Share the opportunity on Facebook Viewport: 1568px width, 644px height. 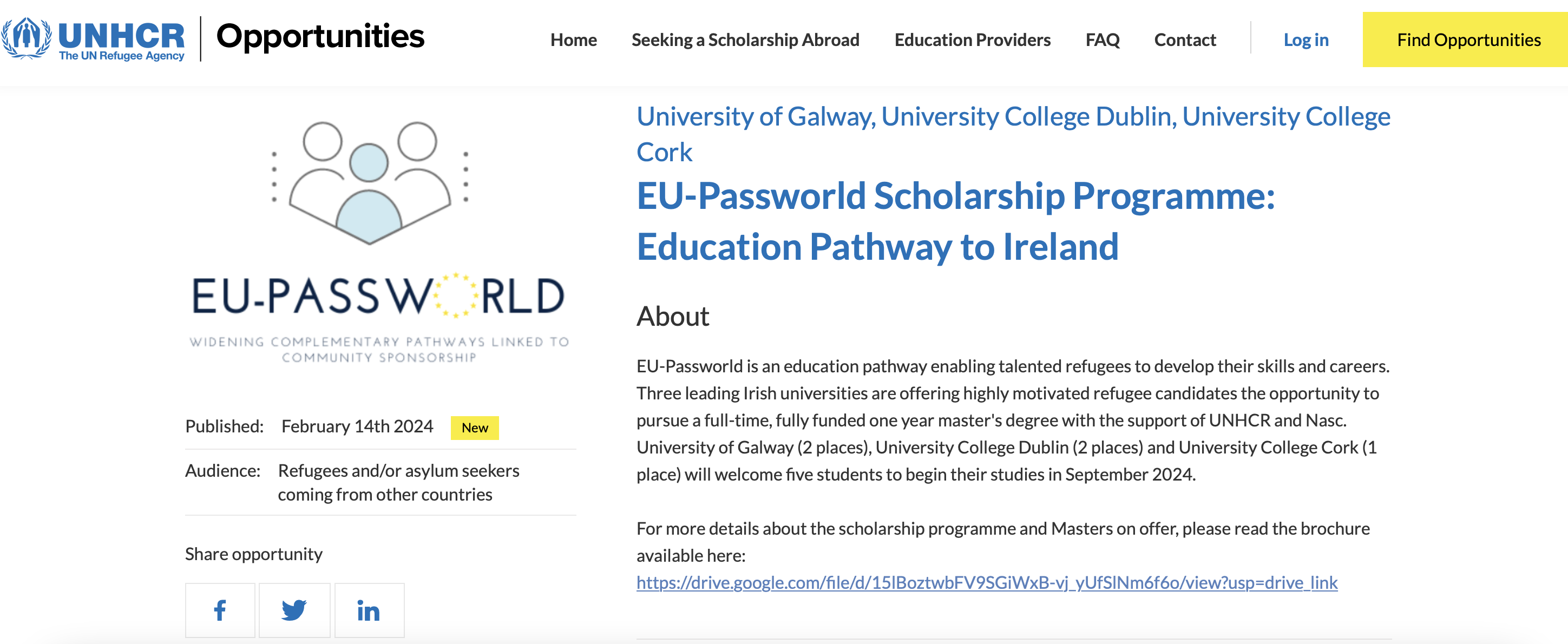[220, 610]
